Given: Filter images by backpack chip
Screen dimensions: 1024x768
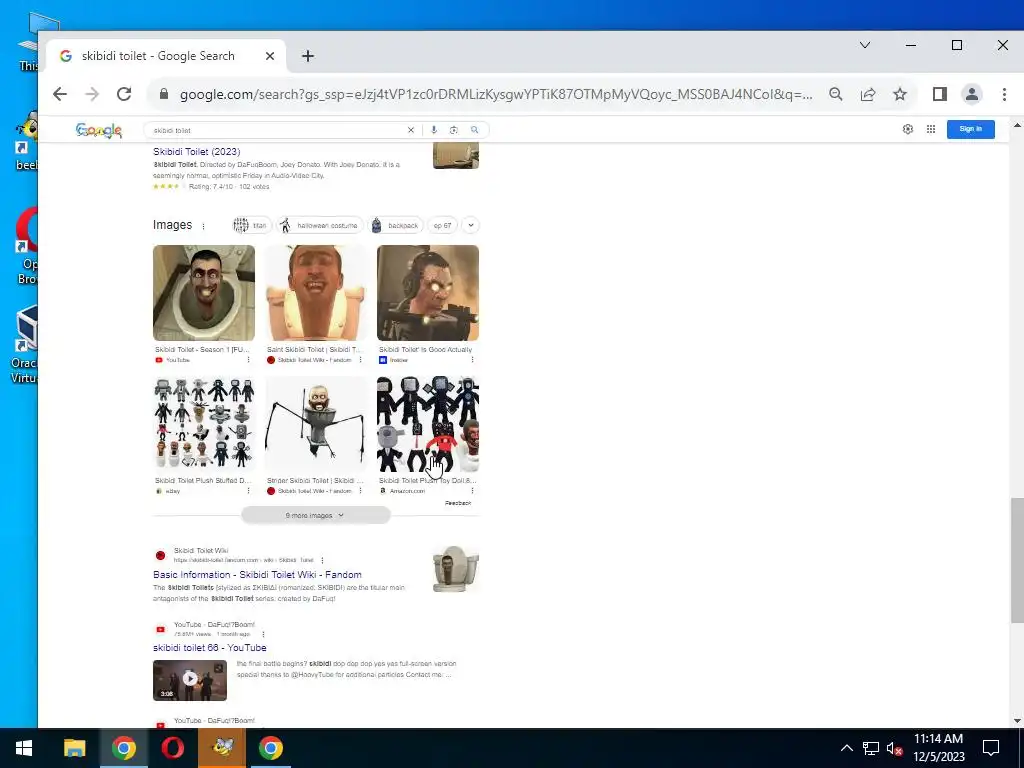Looking at the screenshot, I should click(x=395, y=225).
